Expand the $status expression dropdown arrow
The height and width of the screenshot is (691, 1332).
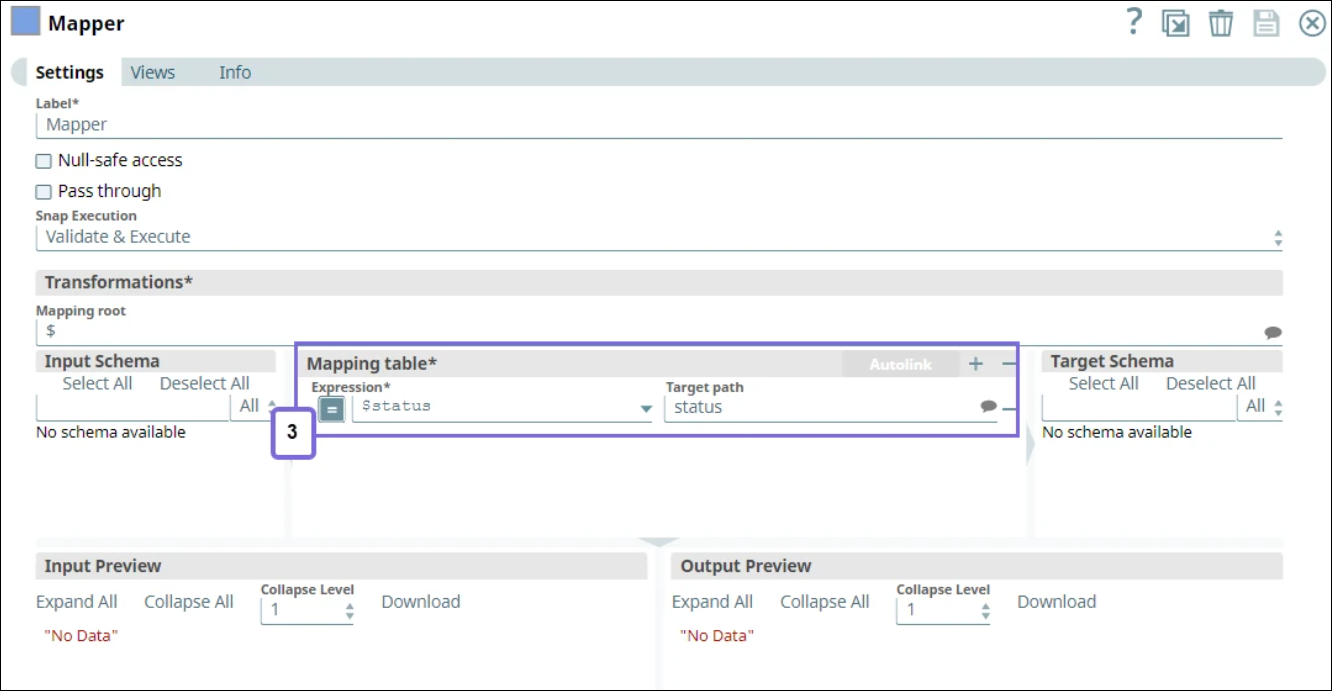(x=646, y=408)
